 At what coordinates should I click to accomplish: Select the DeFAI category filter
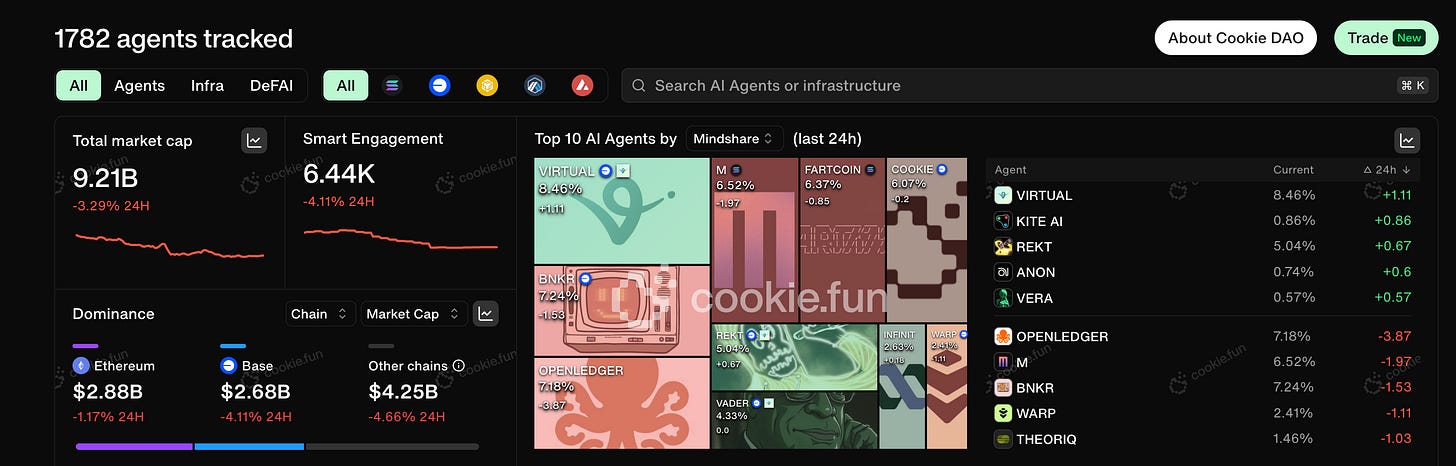[x=271, y=86]
